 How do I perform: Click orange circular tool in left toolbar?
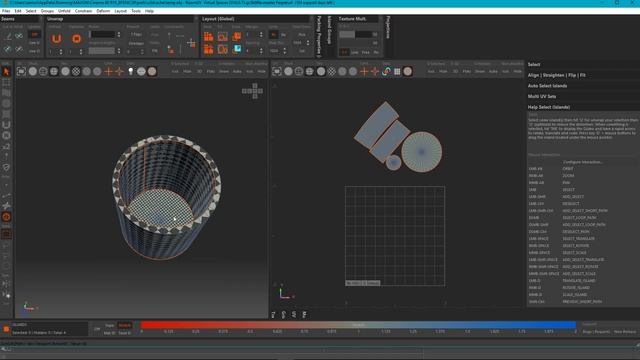pyautogui.click(x=6, y=217)
